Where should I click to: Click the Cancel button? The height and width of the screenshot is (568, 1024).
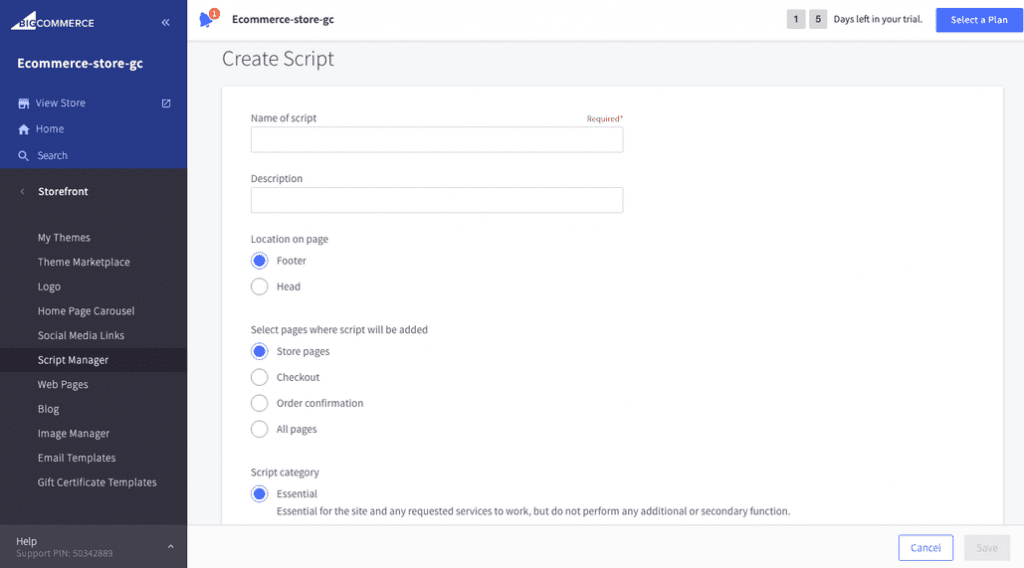click(925, 548)
